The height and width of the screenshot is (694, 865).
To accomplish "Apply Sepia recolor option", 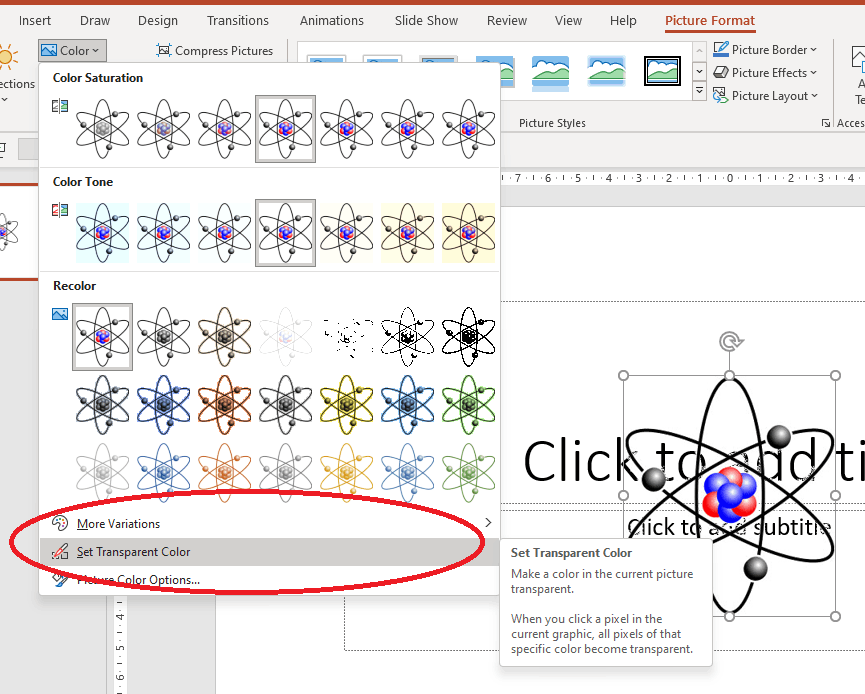I will pyautogui.click(x=225, y=337).
